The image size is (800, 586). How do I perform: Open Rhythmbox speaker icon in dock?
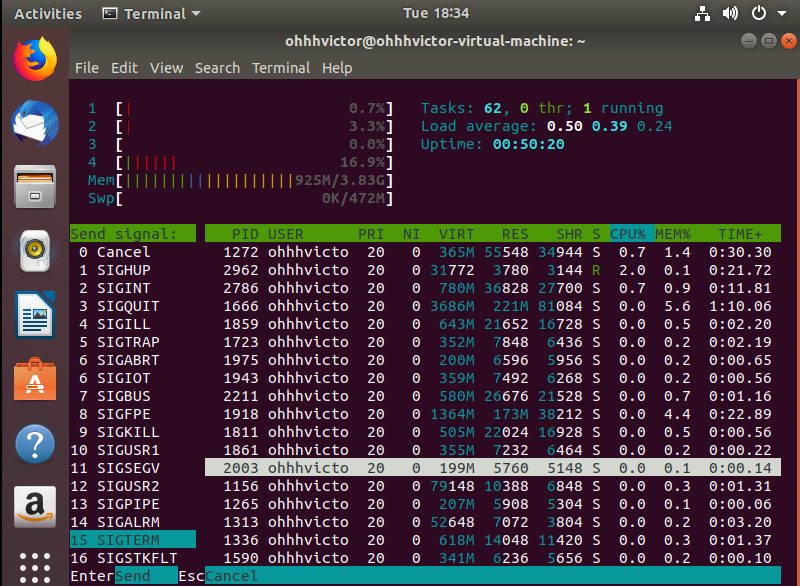pyautogui.click(x=35, y=250)
